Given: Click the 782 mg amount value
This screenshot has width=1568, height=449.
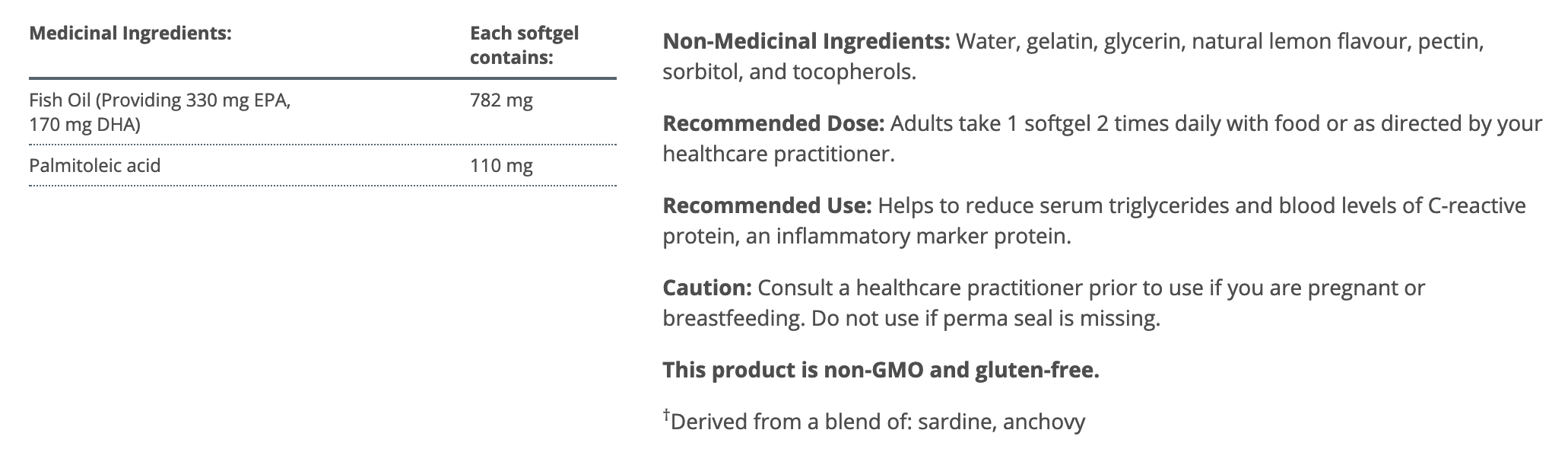Looking at the screenshot, I should click(x=501, y=100).
